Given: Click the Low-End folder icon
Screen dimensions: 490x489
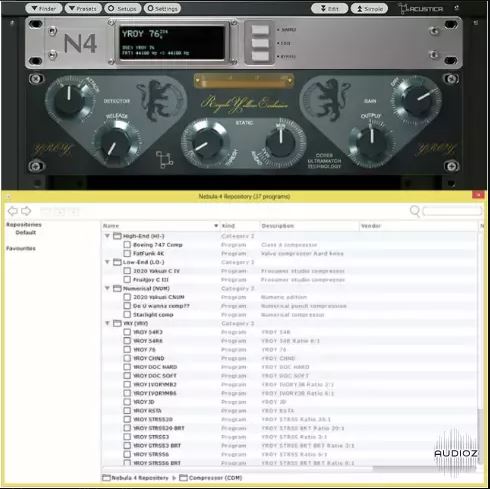Looking at the screenshot, I should click(117, 262).
